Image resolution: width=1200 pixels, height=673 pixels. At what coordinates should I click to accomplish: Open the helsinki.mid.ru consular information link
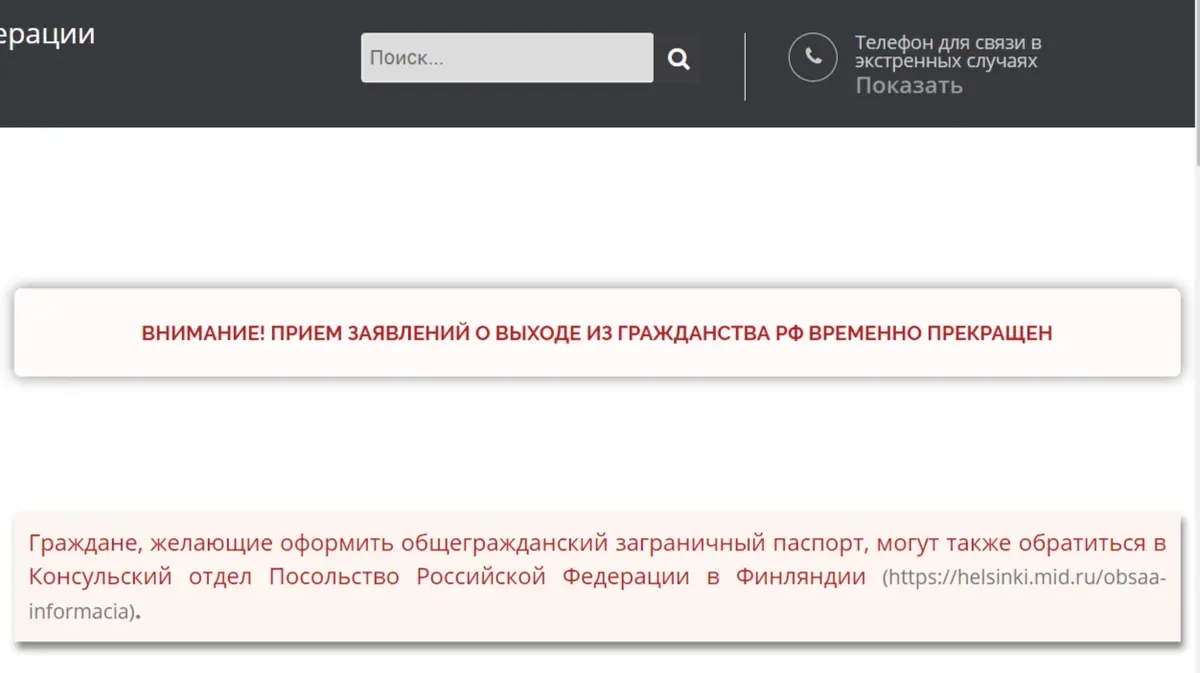coord(1023,578)
